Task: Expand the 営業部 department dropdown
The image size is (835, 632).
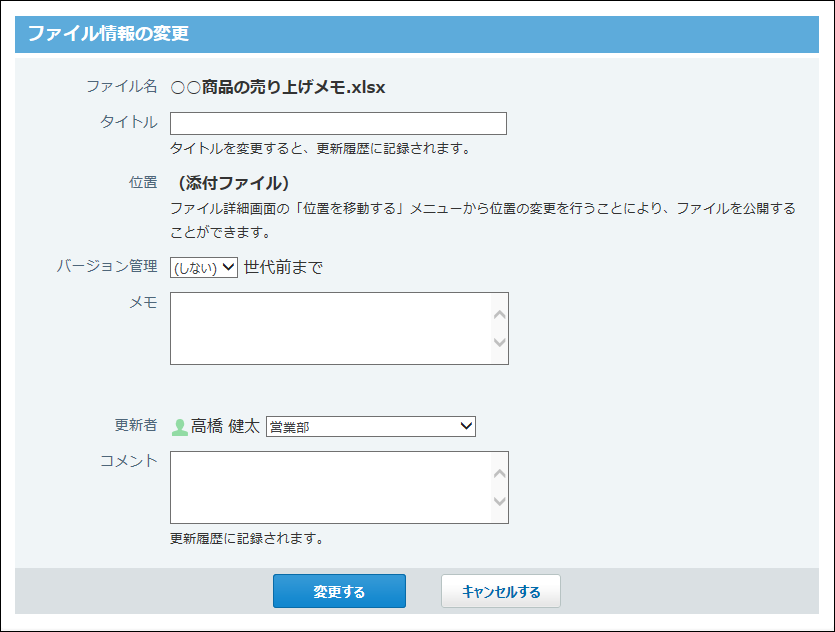Action: 370,427
